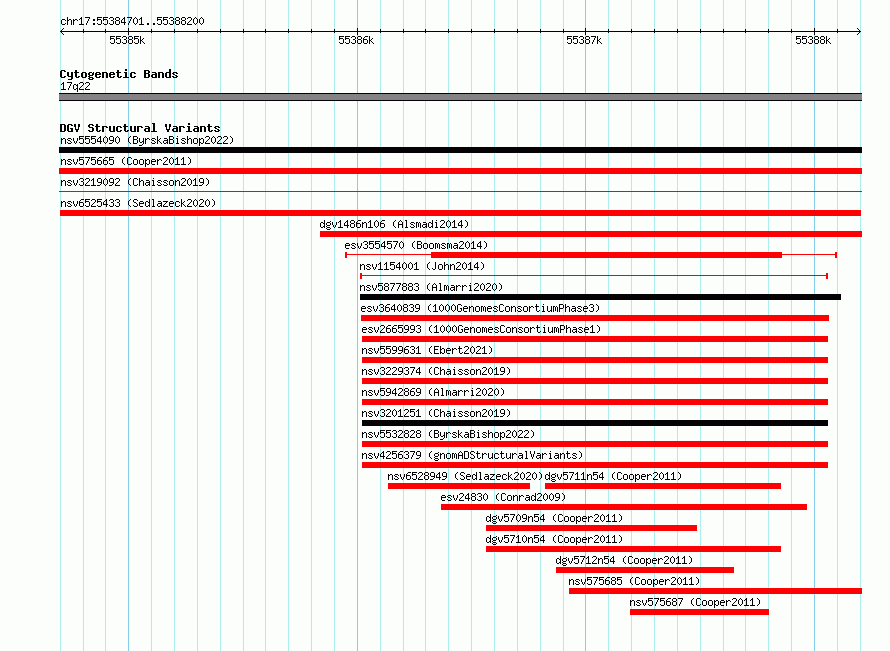Click nsv5942869 (Almarri2020) label
Viewport: 890px width, 651px height.
(x=433, y=392)
